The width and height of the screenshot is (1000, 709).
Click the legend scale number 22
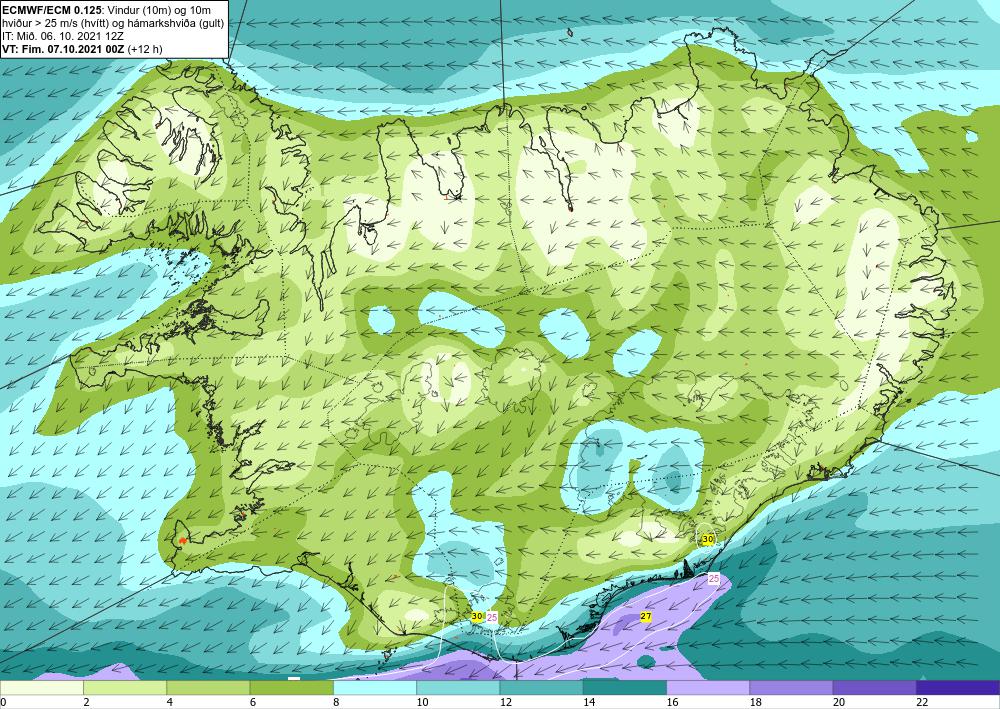[x=922, y=703]
